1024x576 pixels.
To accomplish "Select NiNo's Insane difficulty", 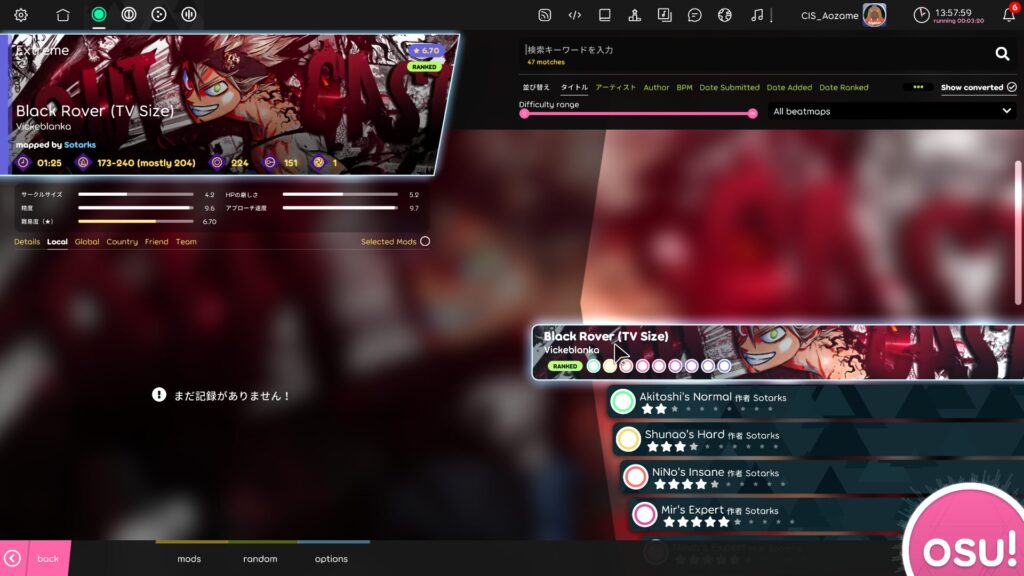I will pyautogui.click(x=822, y=477).
